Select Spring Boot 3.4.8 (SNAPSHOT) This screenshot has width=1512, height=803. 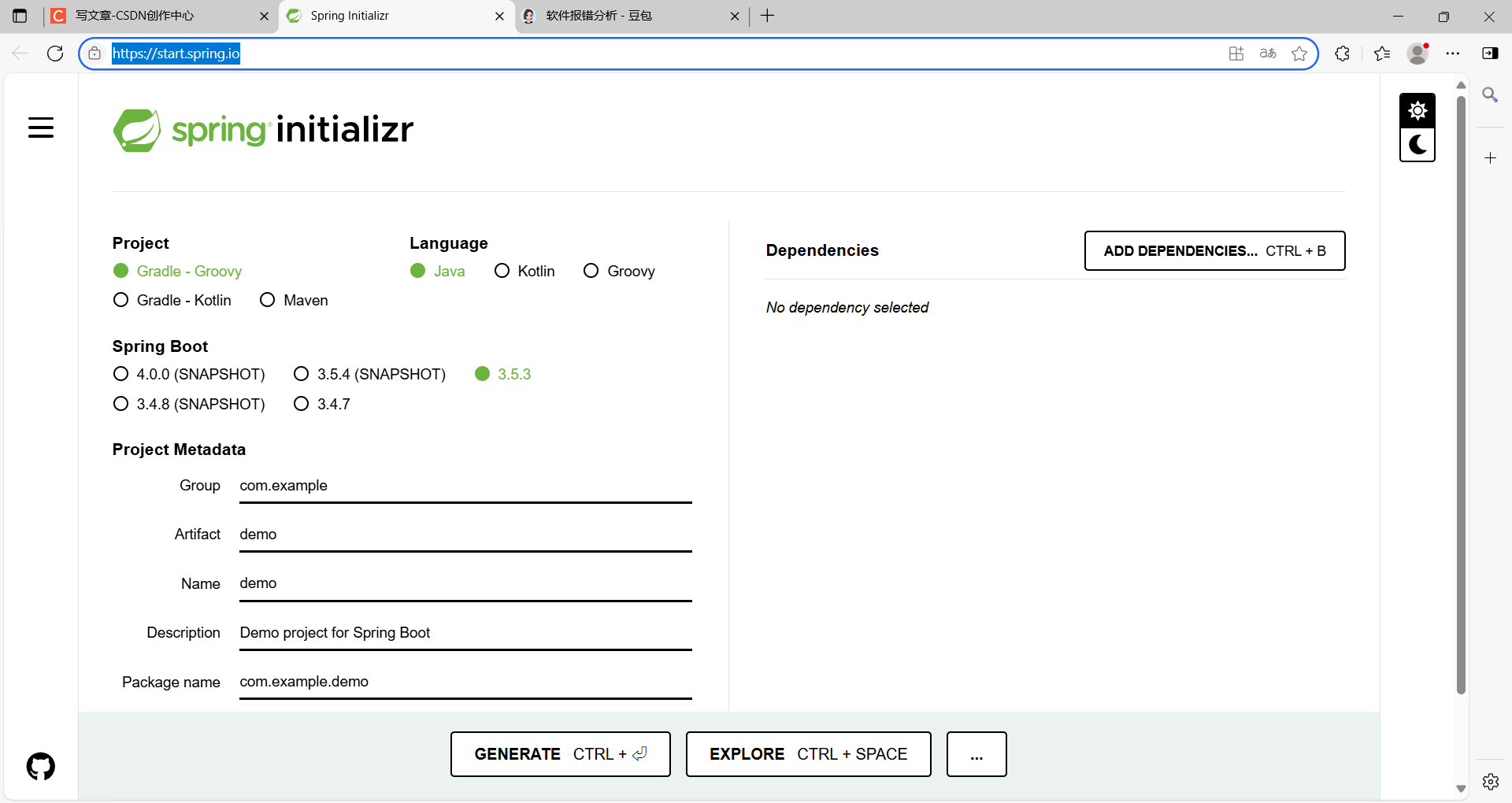tap(189, 404)
